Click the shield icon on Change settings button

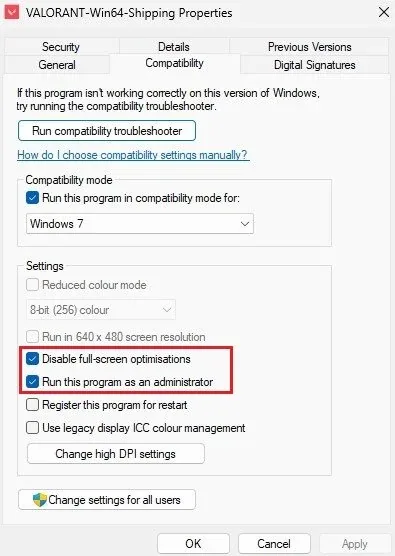(40, 500)
